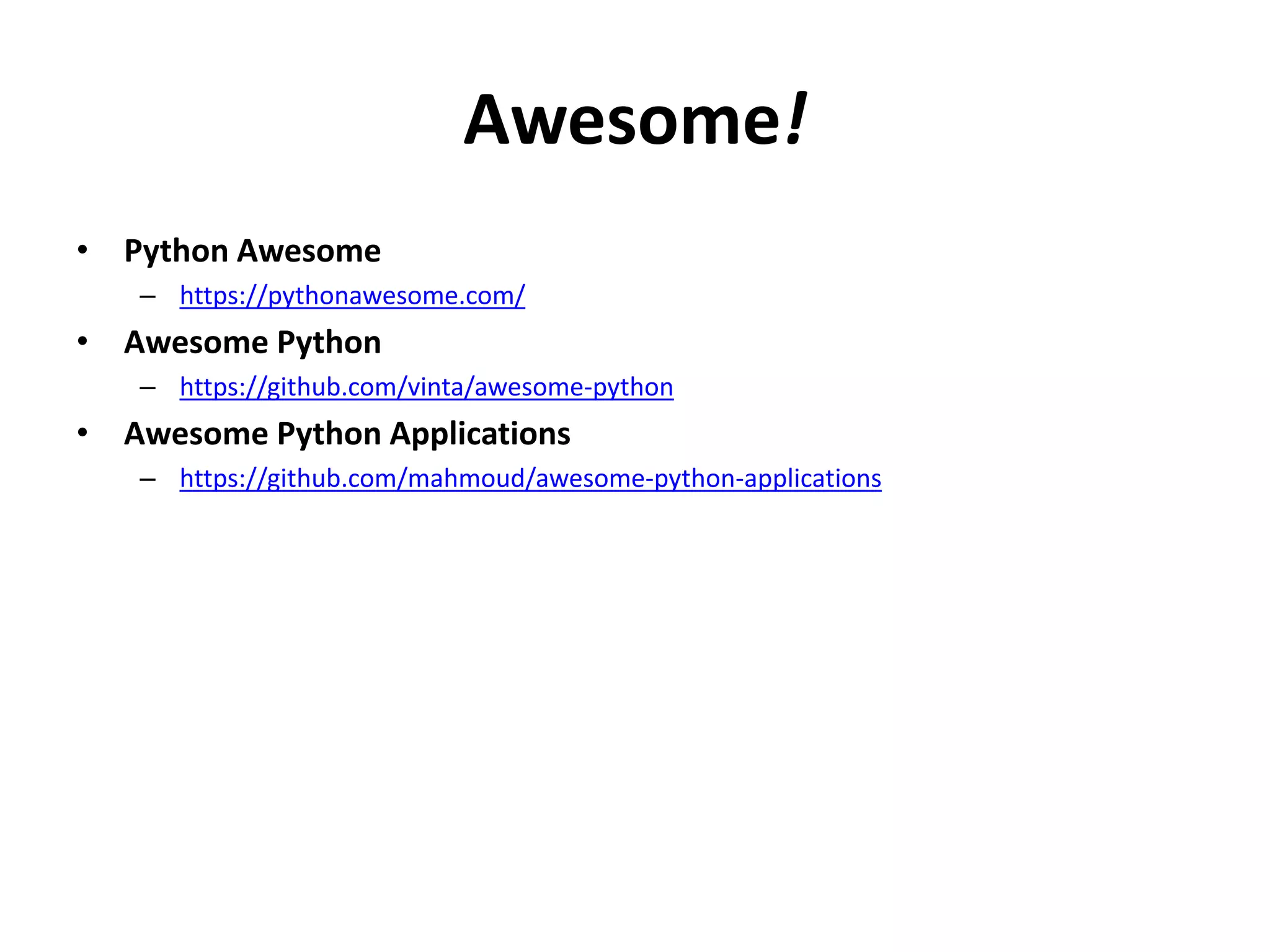Click the dash before the pythonawesome.com link
This screenshot has width=1270, height=952.
pos(148,297)
